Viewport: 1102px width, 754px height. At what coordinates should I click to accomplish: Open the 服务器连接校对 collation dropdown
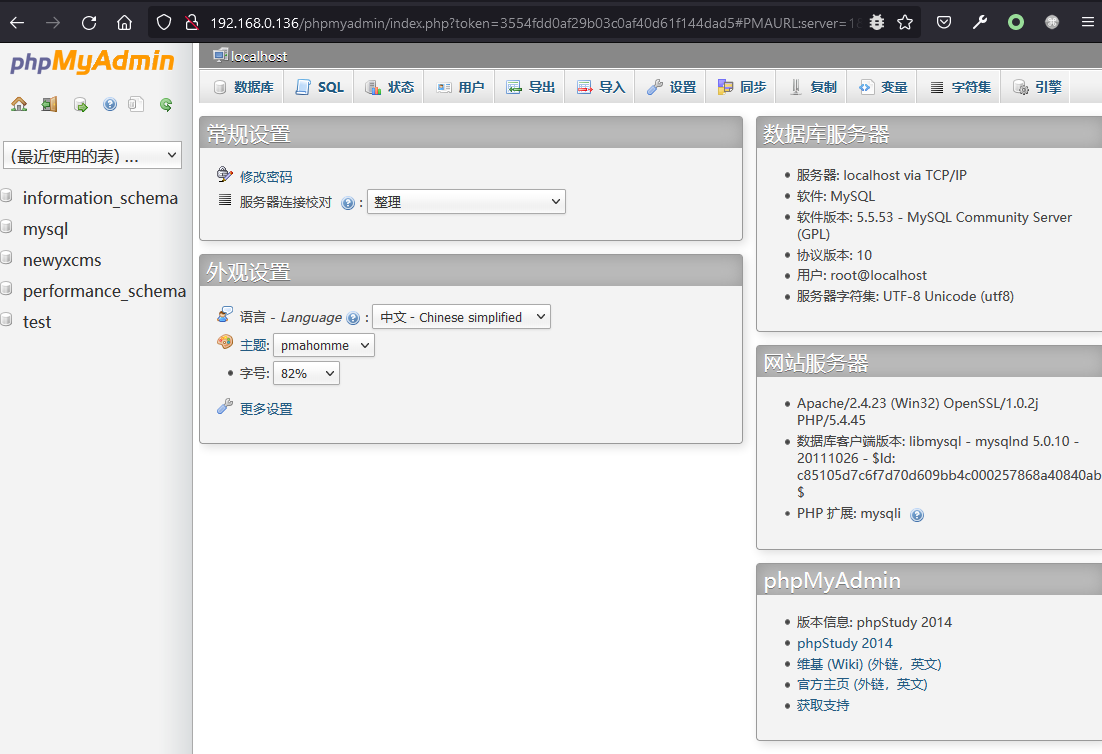point(466,202)
